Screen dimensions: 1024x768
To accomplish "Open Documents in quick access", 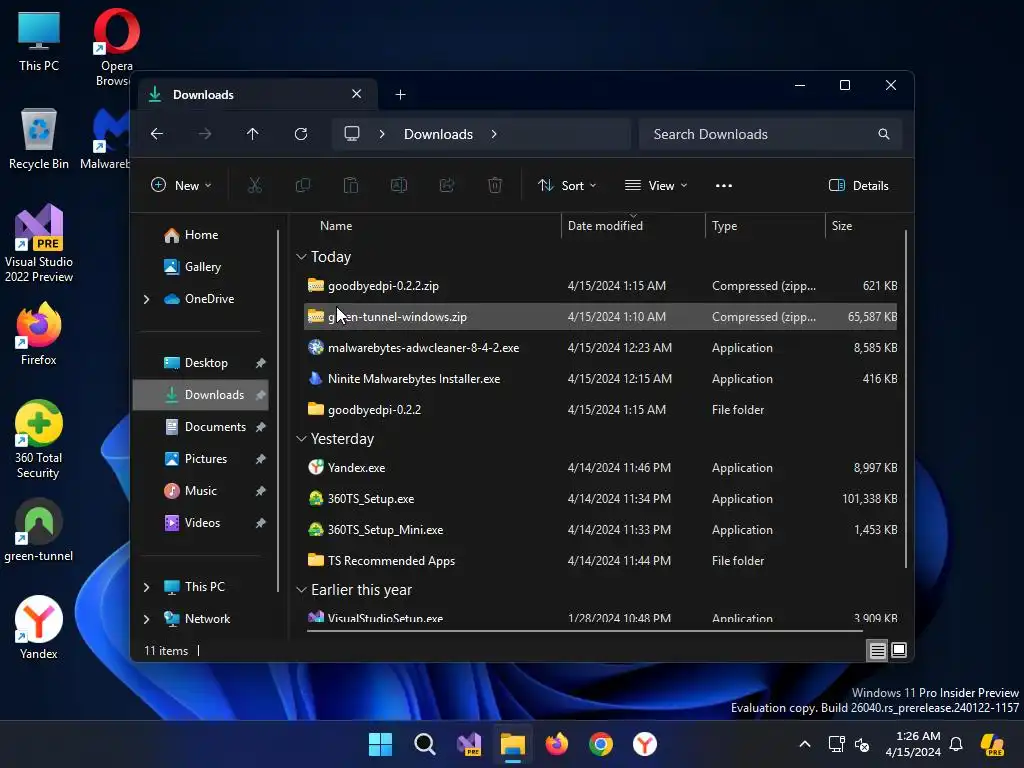I will [x=200, y=427].
